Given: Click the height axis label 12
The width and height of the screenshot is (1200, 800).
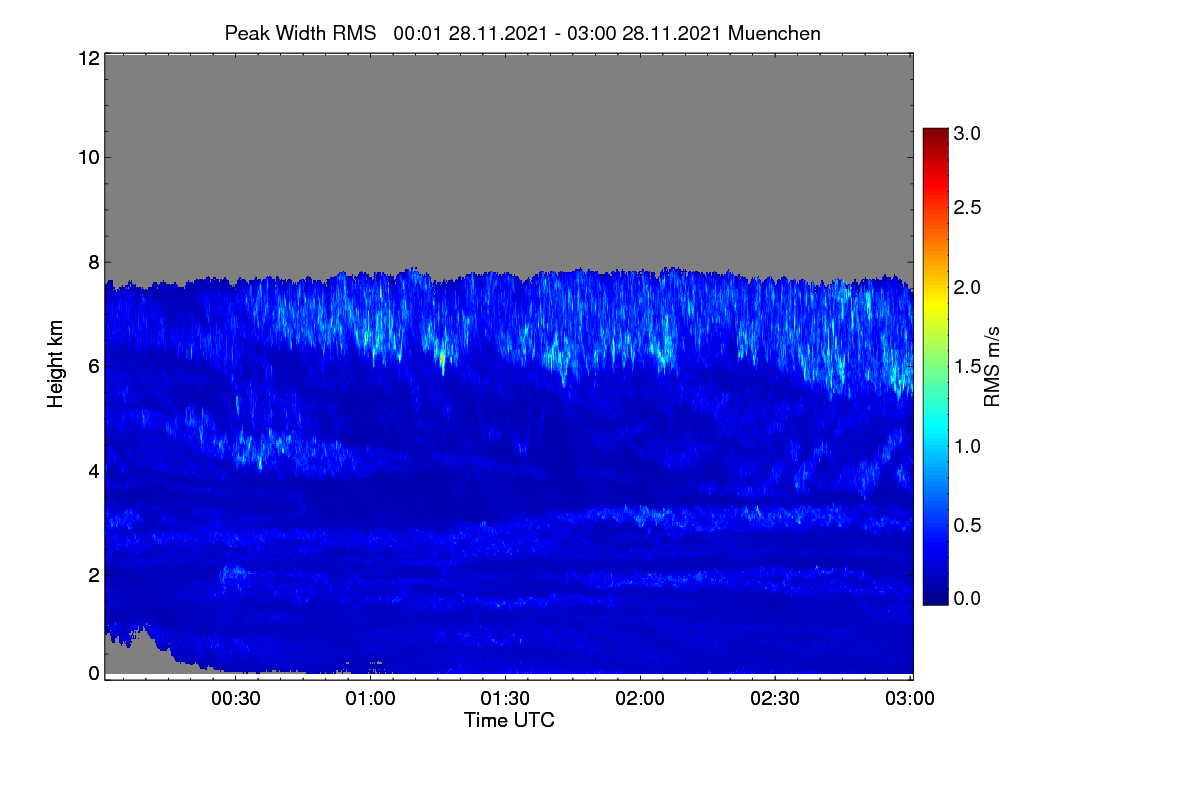Looking at the screenshot, I should [87, 58].
